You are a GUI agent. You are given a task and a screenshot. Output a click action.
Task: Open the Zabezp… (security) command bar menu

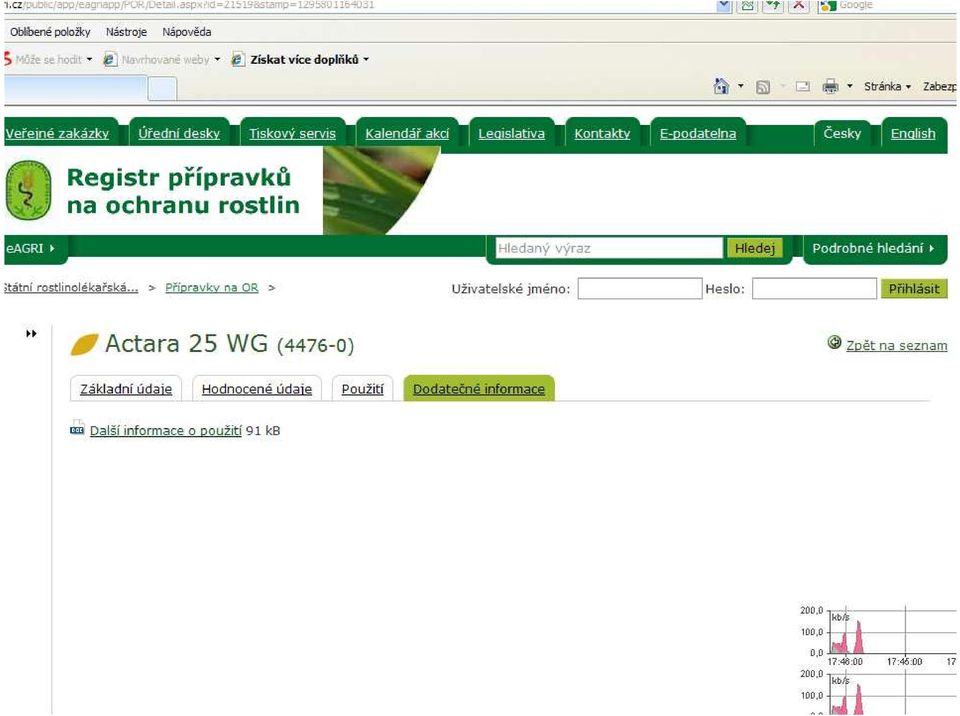point(939,86)
